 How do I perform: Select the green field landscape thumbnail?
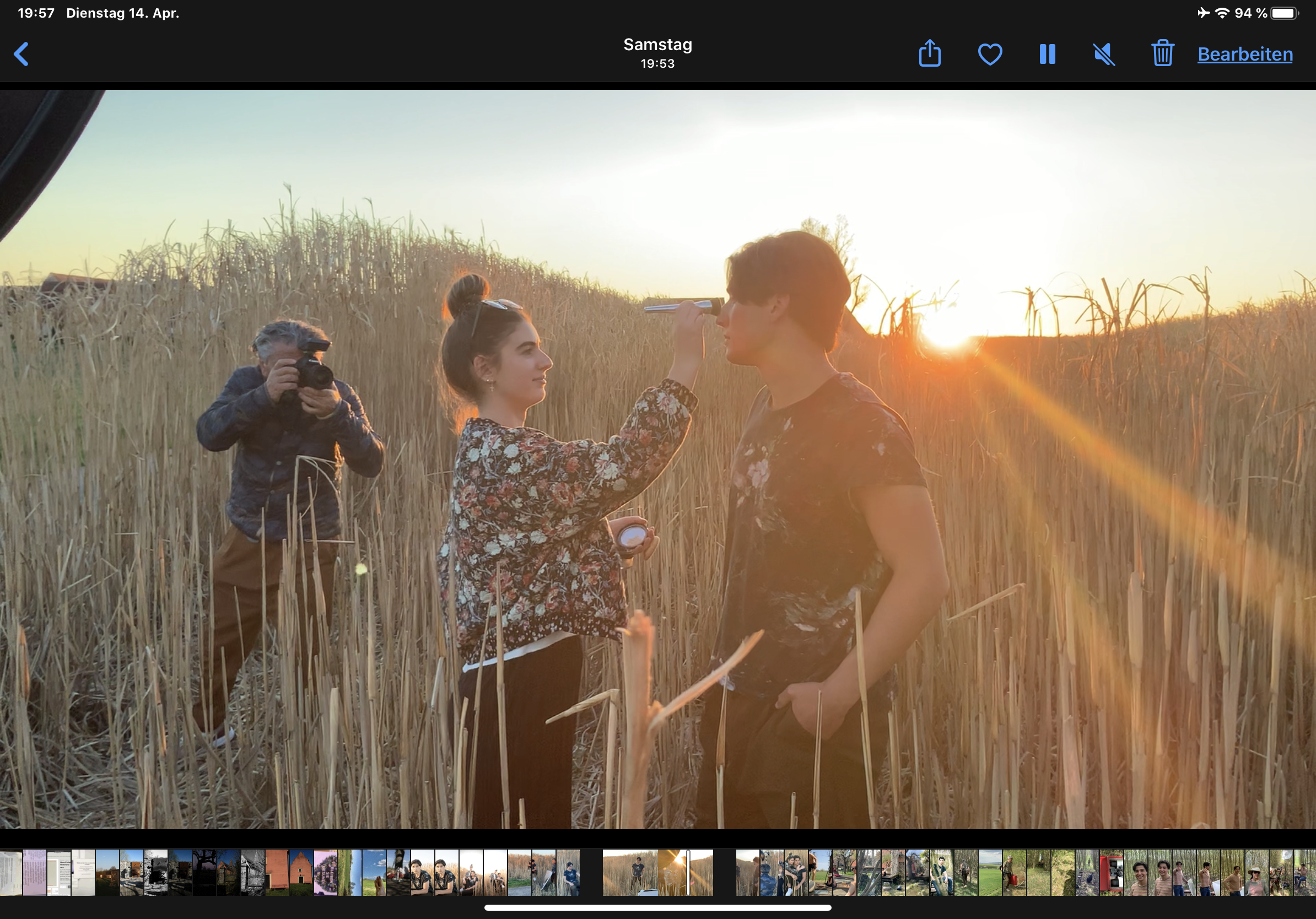pyautogui.click(x=990, y=873)
